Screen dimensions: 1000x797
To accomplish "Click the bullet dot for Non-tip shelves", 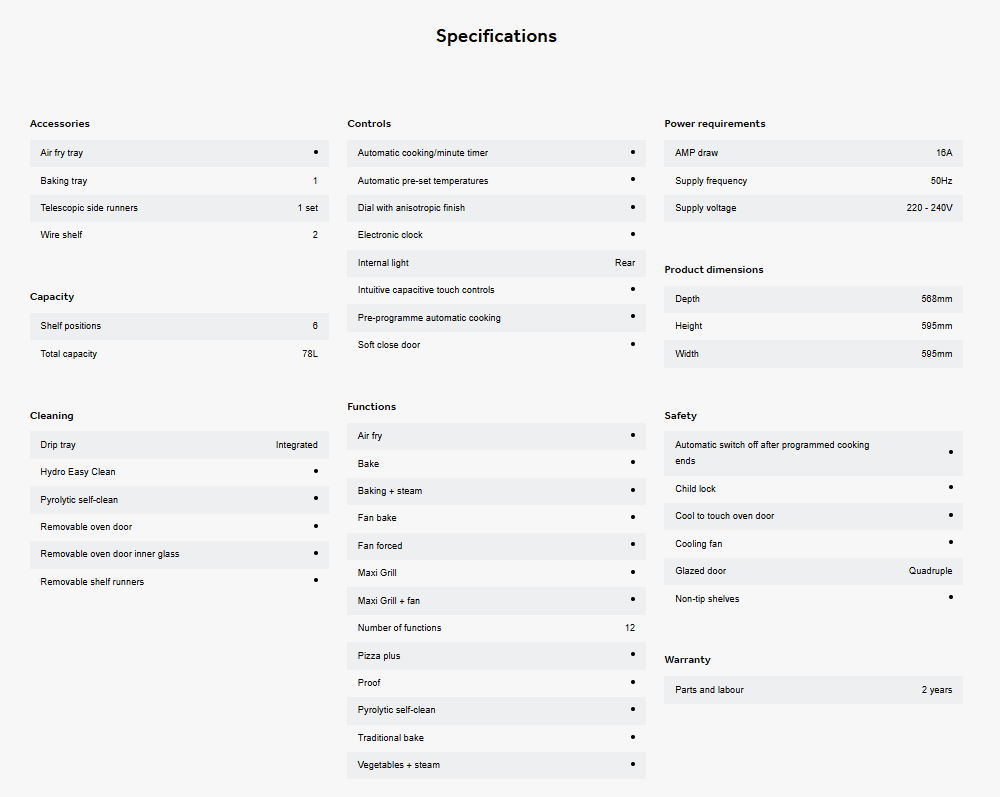I will [950, 597].
